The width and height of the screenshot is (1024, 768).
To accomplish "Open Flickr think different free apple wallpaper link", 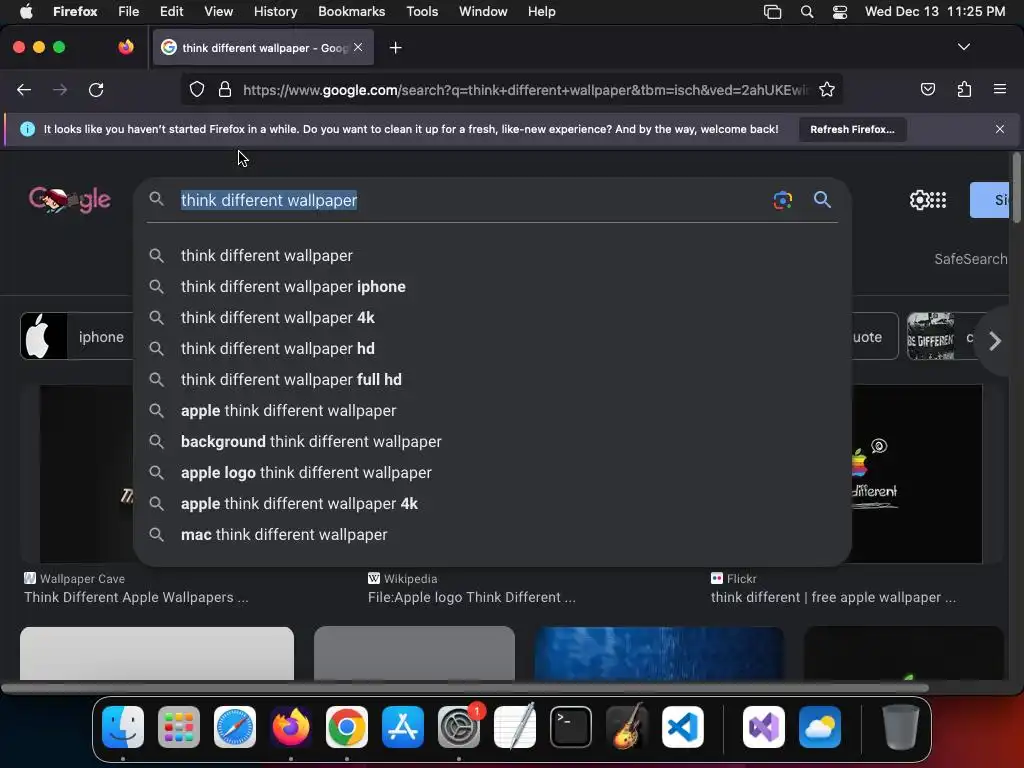I will click(x=833, y=598).
